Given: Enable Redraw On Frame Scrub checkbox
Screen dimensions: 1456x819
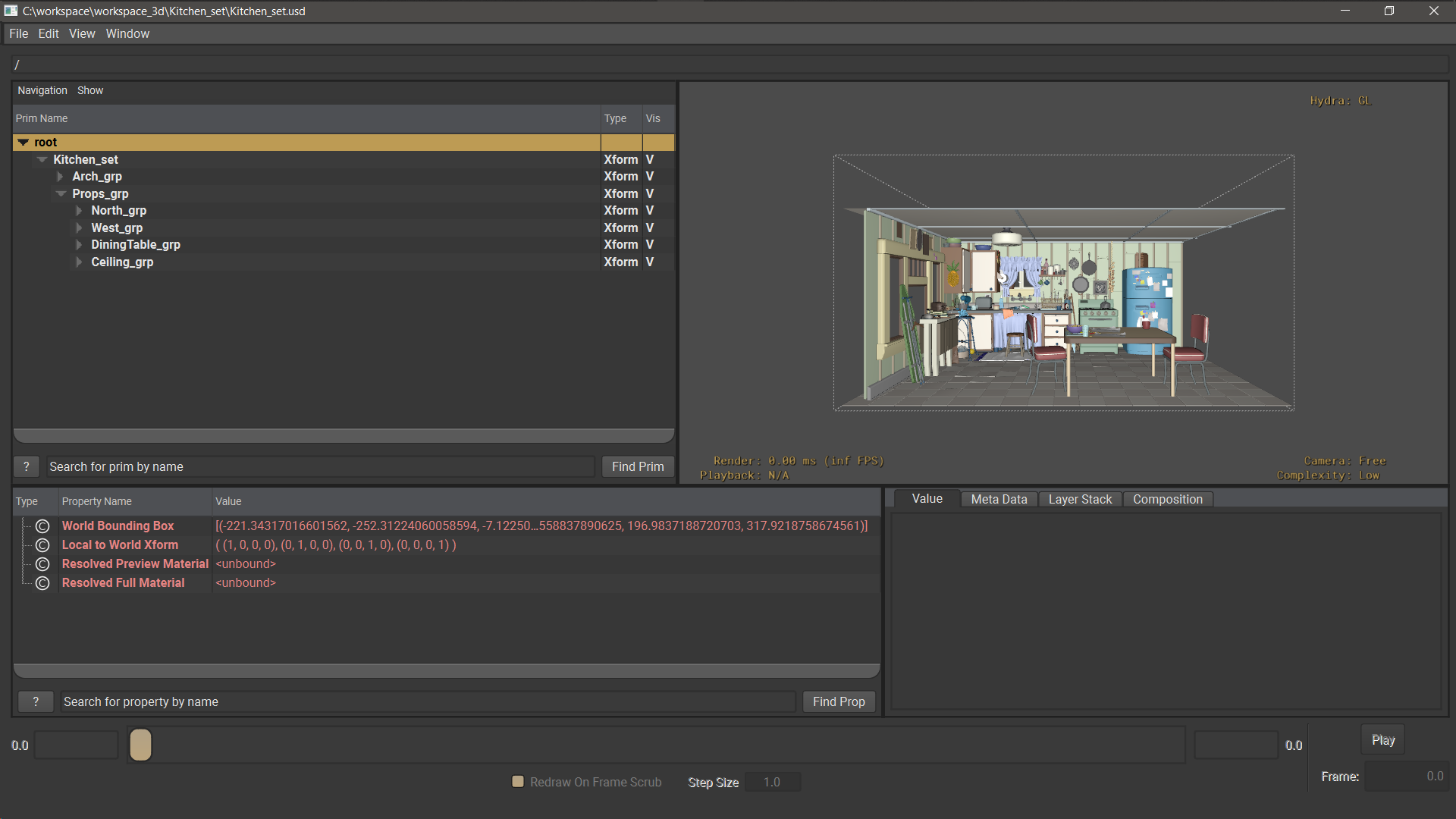Looking at the screenshot, I should point(518,782).
